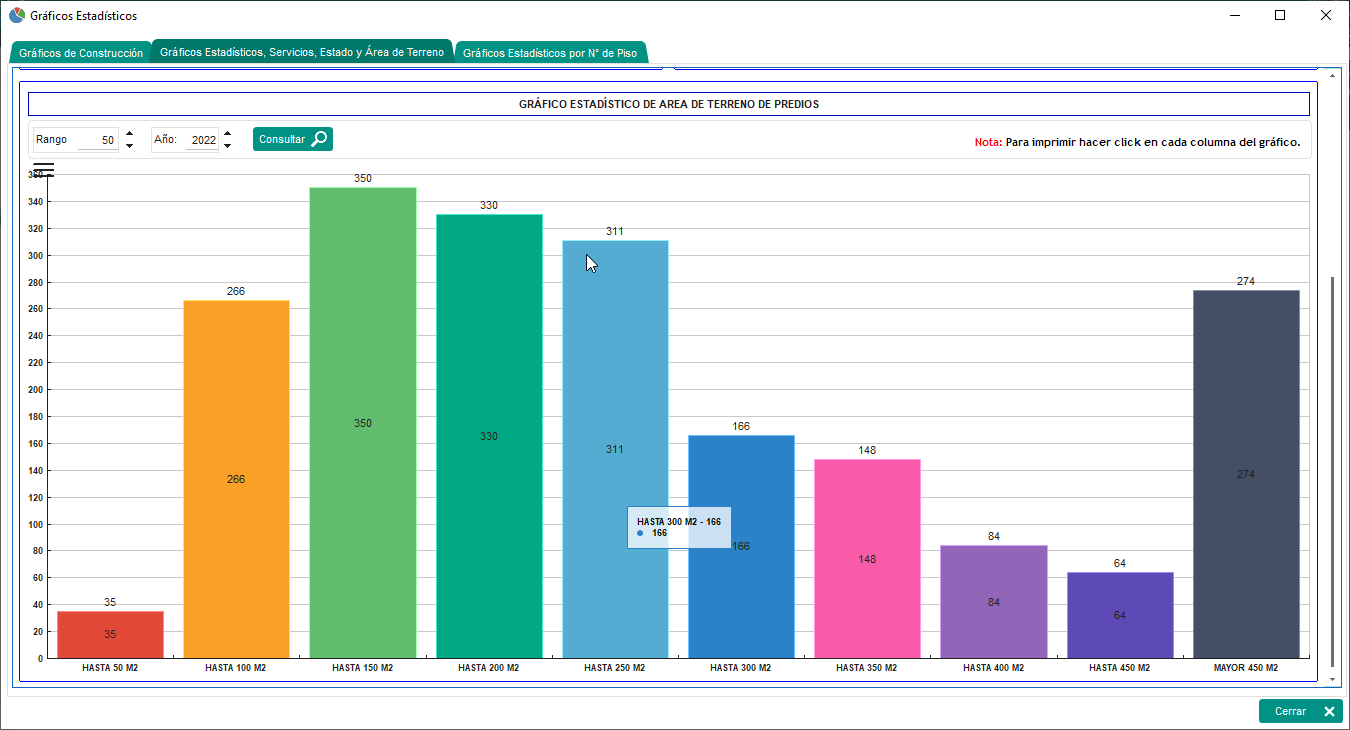
Task: Select the Servicios, Estado y Área de Terreno tab
Action: tap(301, 52)
